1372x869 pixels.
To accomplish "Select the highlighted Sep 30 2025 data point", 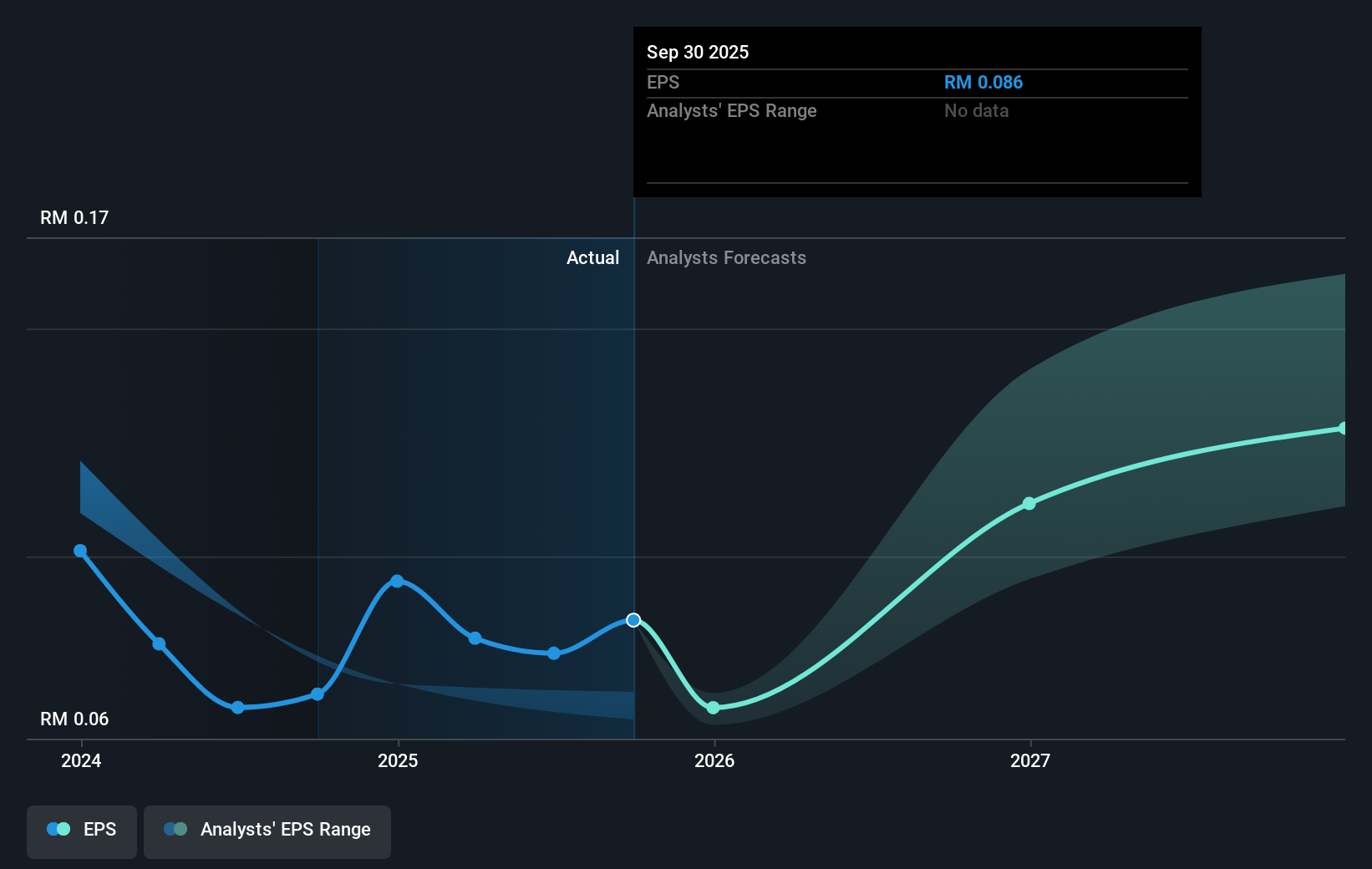I will (x=633, y=620).
